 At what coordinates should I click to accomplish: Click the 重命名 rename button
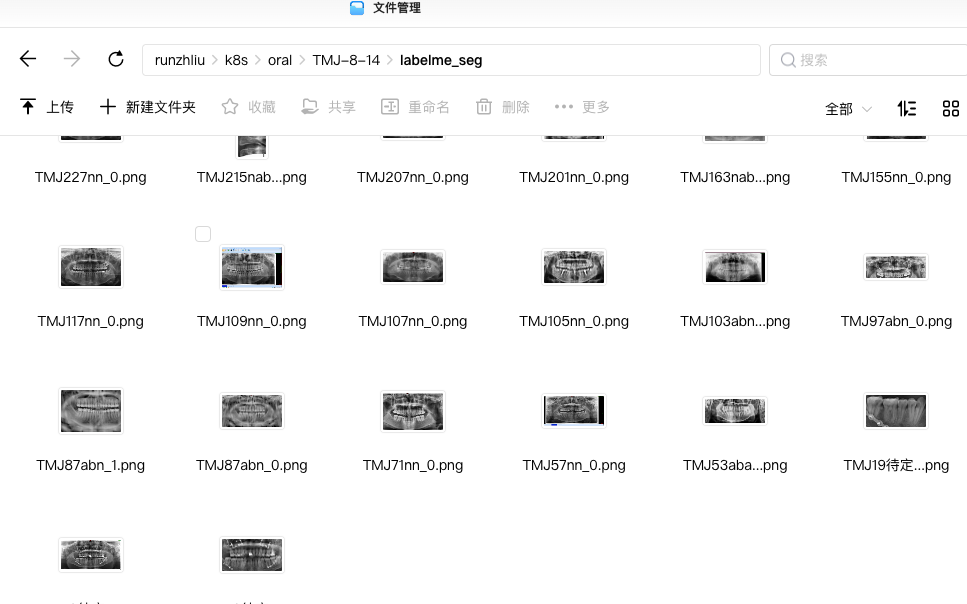click(x=415, y=107)
